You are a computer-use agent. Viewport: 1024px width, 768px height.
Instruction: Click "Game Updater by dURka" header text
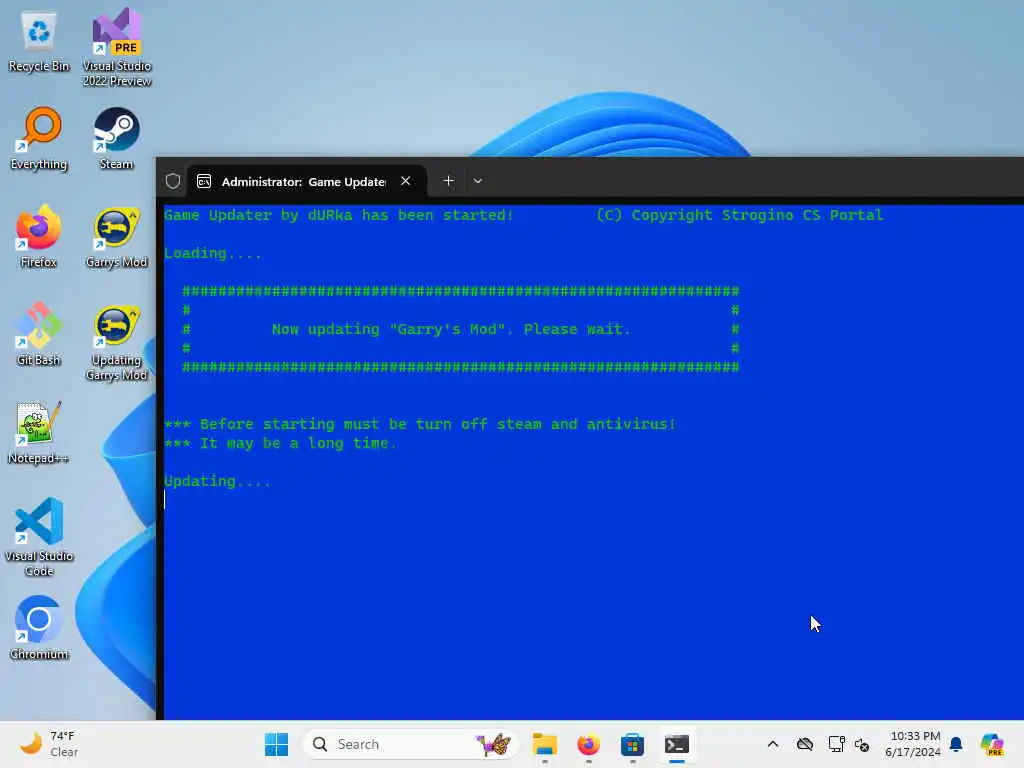[x=338, y=215]
